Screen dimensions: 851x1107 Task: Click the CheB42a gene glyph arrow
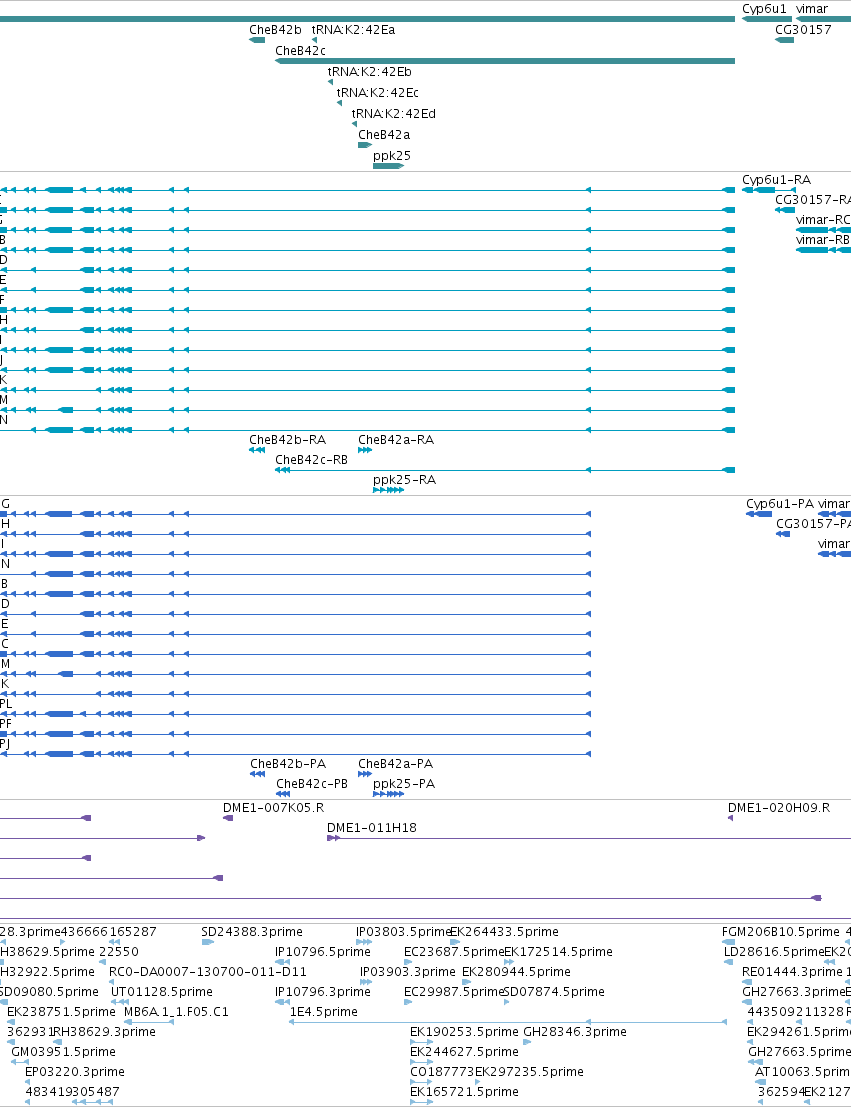click(365, 145)
